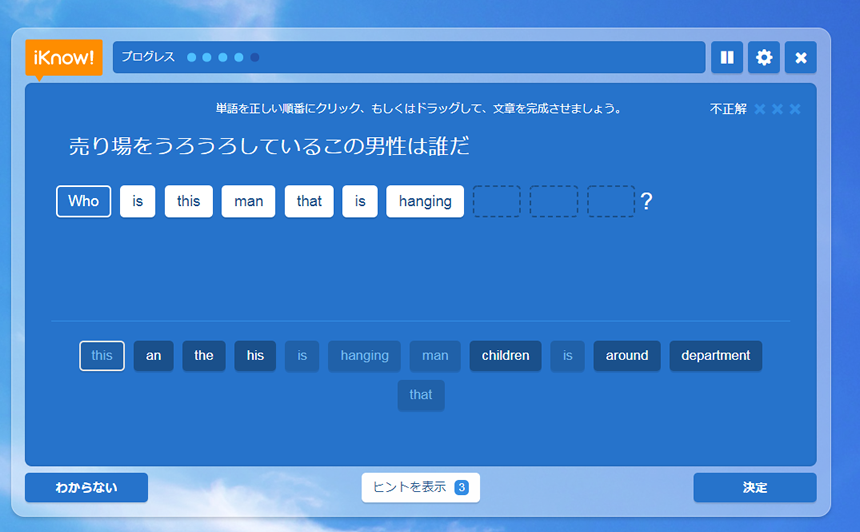Image resolution: width=860 pixels, height=532 pixels.
Task: Remove placed word 'hanging' from the sentence
Action: (x=425, y=201)
